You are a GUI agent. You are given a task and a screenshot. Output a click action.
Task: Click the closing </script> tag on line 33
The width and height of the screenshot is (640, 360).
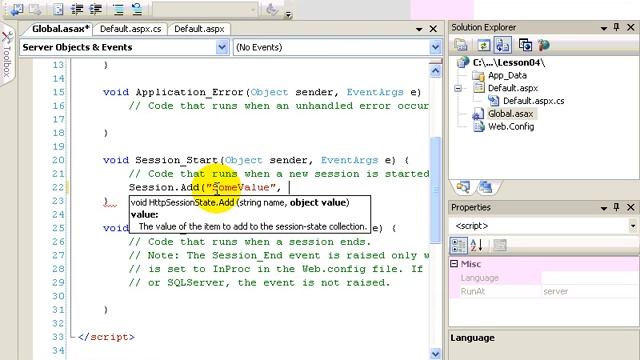click(x=106, y=337)
